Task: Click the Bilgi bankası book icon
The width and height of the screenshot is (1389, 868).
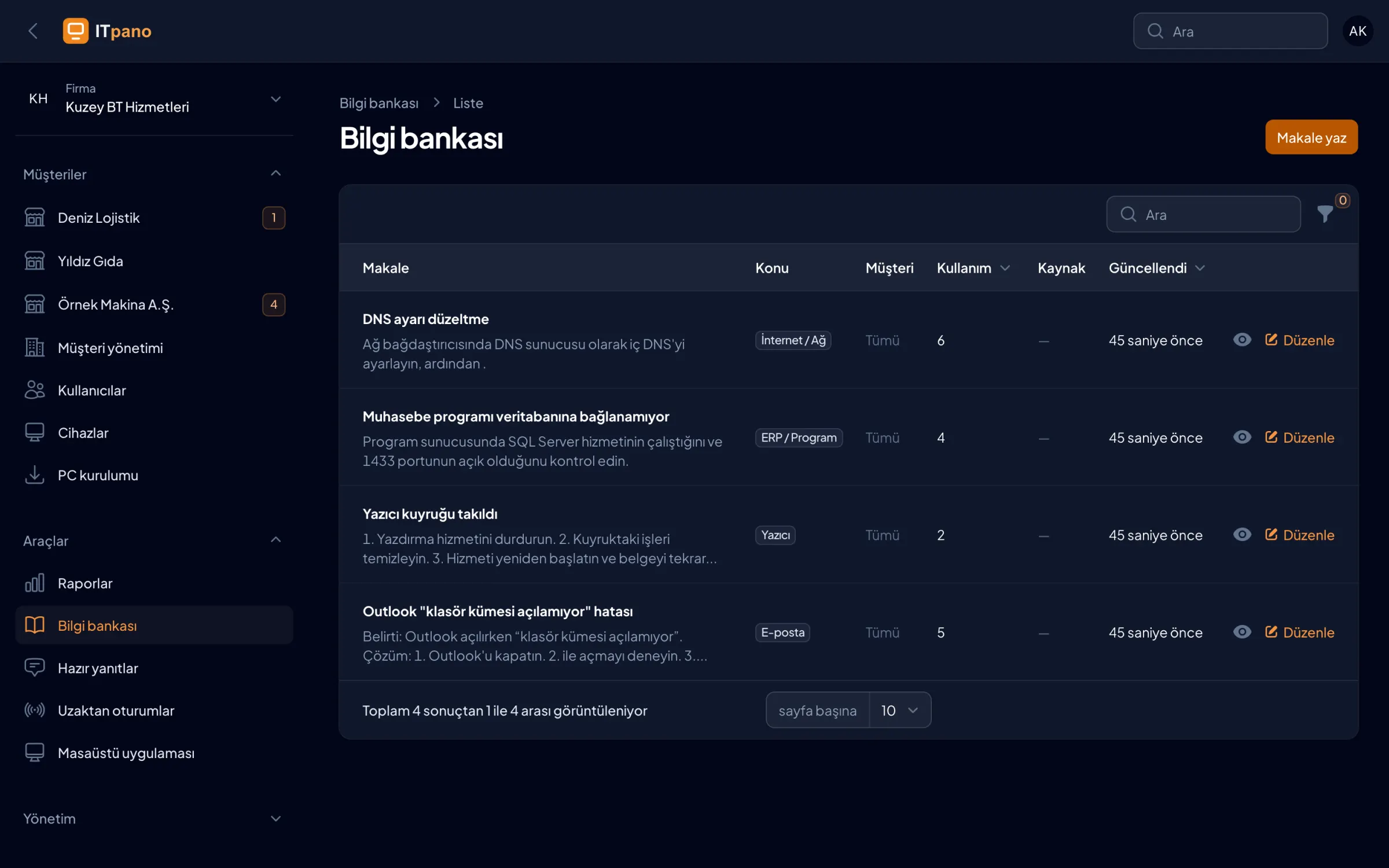Action: (x=35, y=625)
